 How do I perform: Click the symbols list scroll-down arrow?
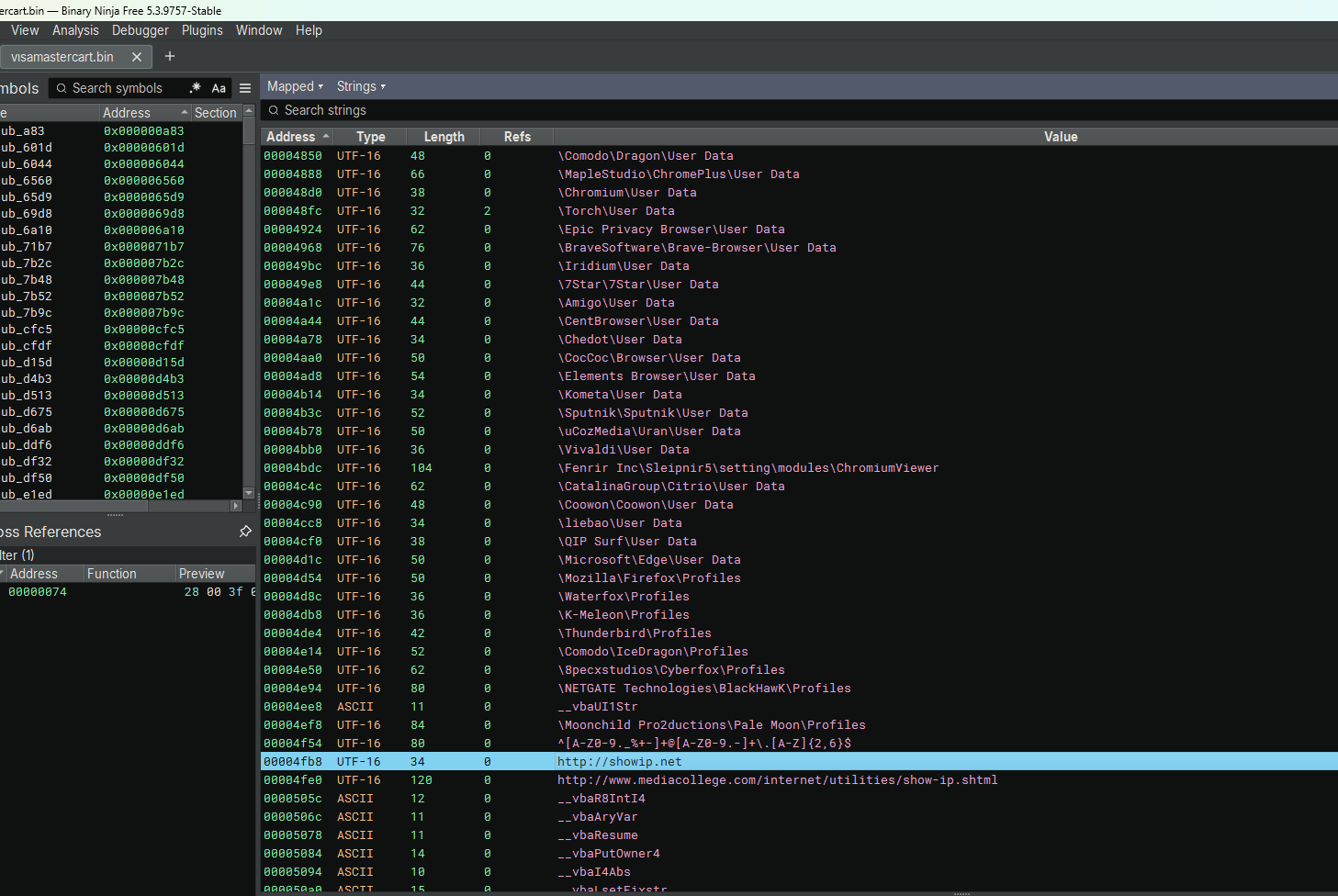tap(249, 493)
